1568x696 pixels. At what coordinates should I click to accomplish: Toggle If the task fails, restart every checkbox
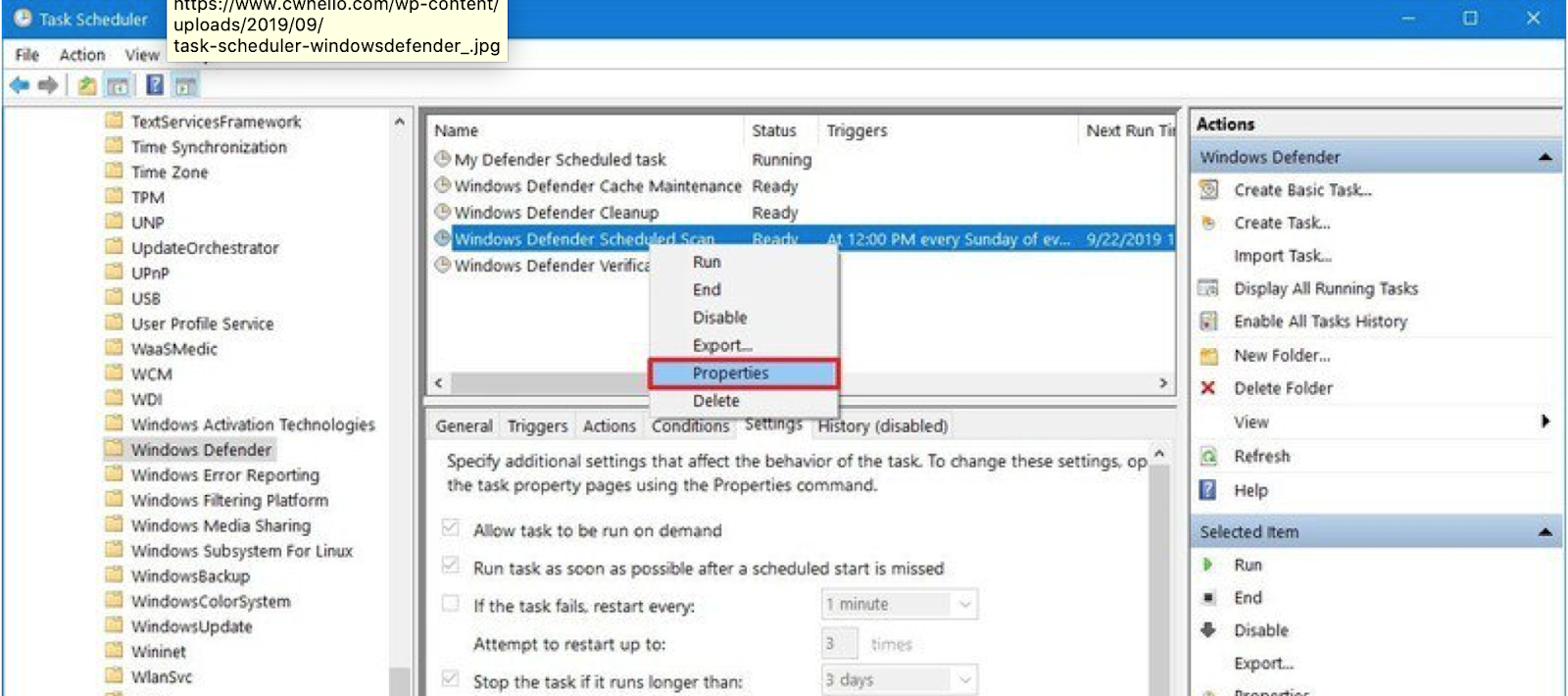coord(451,604)
